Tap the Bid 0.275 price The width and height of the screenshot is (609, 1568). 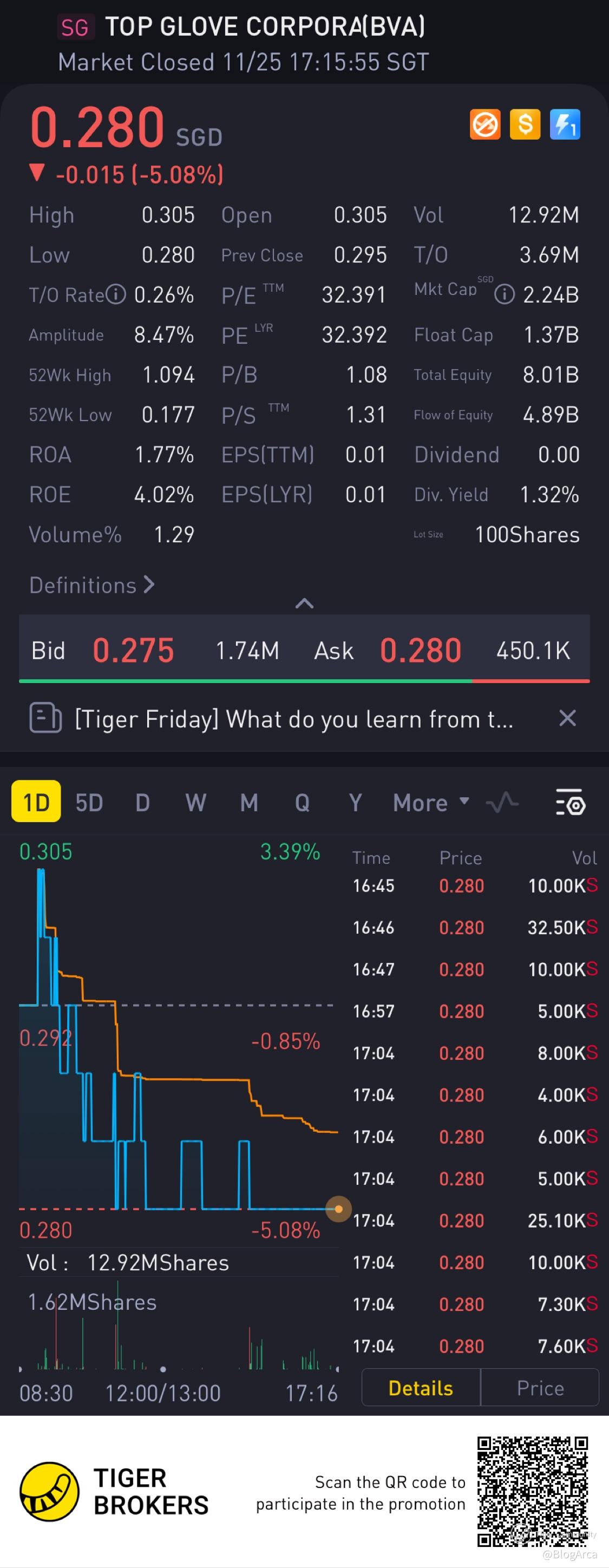click(x=133, y=651)
